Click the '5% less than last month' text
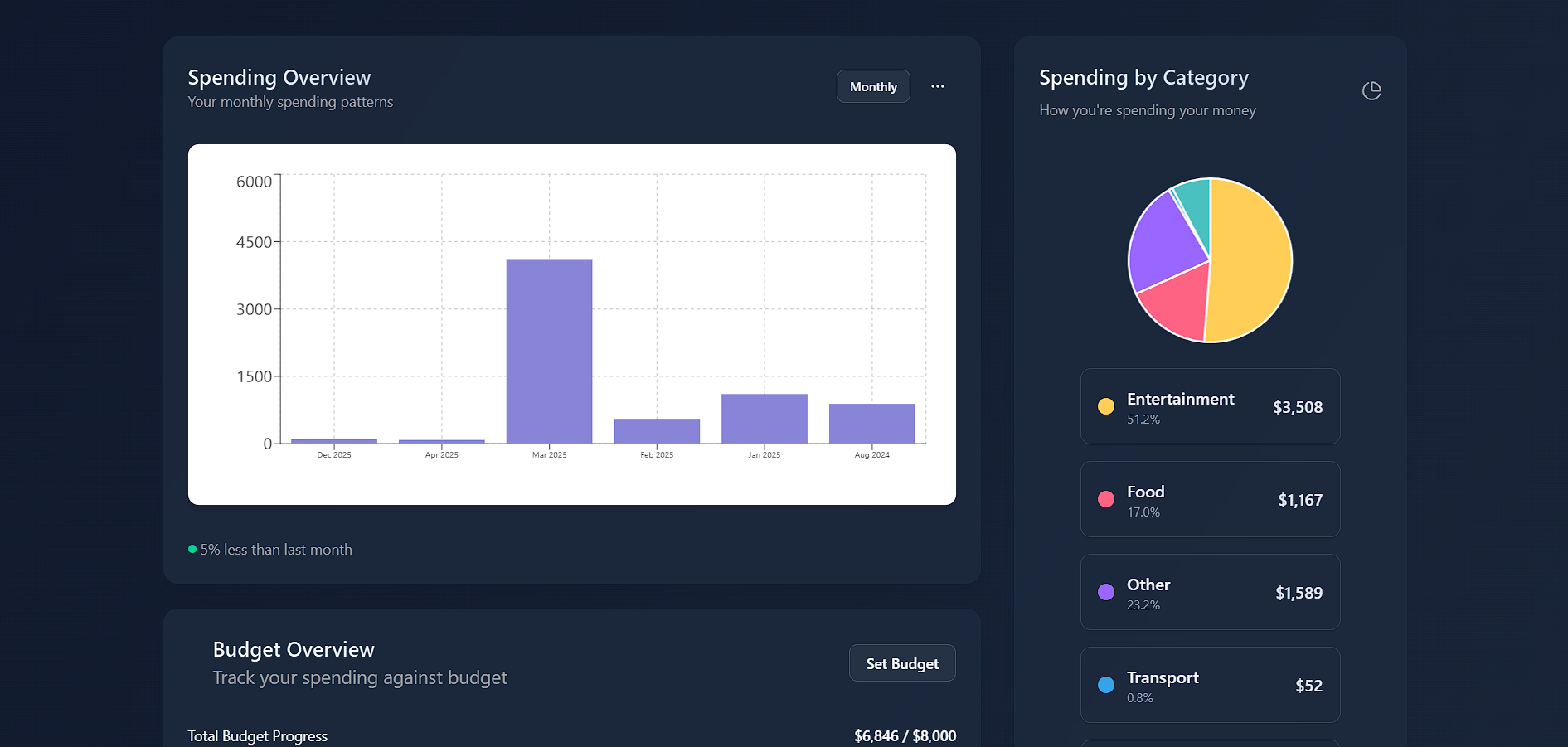Image resolution: width=1568 pixels, height=747 pixels. [276, 550]
